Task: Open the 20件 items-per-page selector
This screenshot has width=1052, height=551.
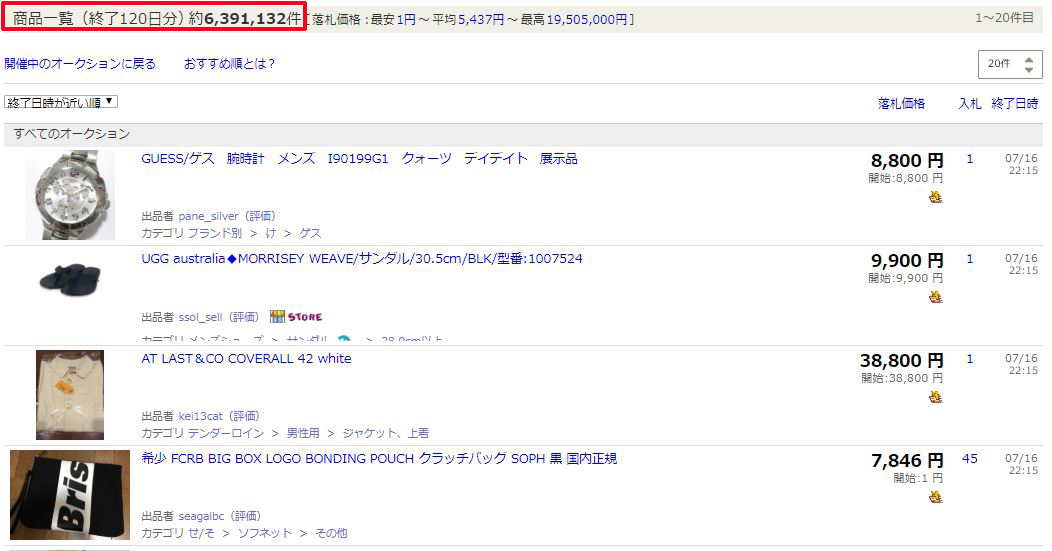Action: (x=1010, y=64)
